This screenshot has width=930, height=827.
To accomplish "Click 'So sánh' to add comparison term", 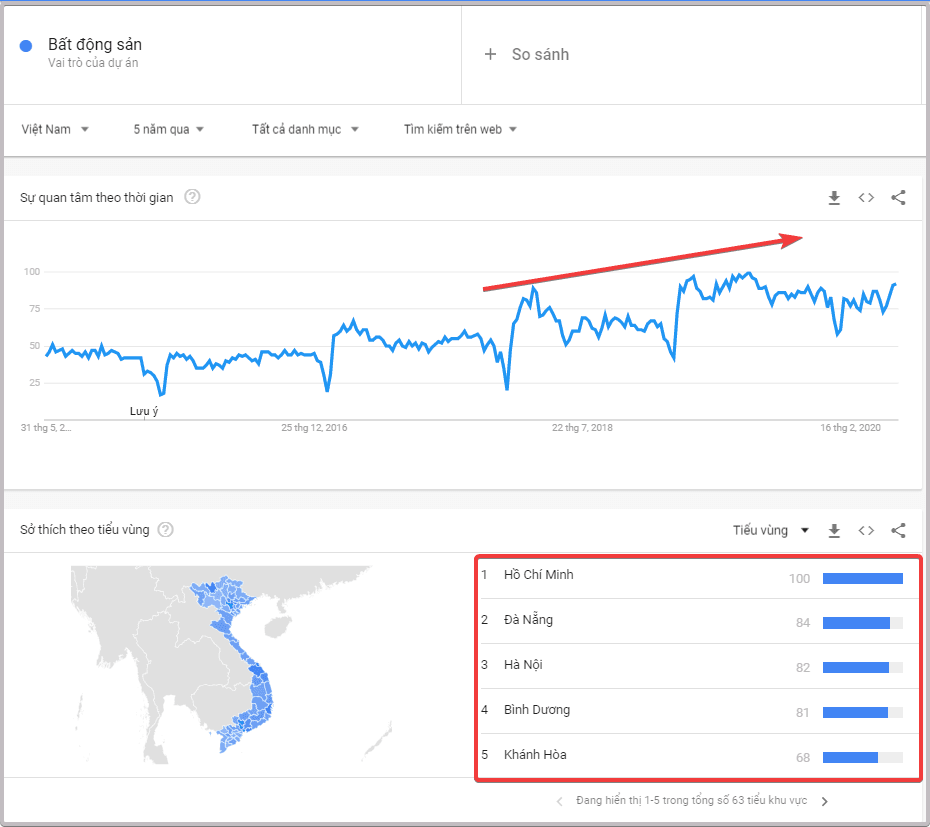I will tap(540, 55).
